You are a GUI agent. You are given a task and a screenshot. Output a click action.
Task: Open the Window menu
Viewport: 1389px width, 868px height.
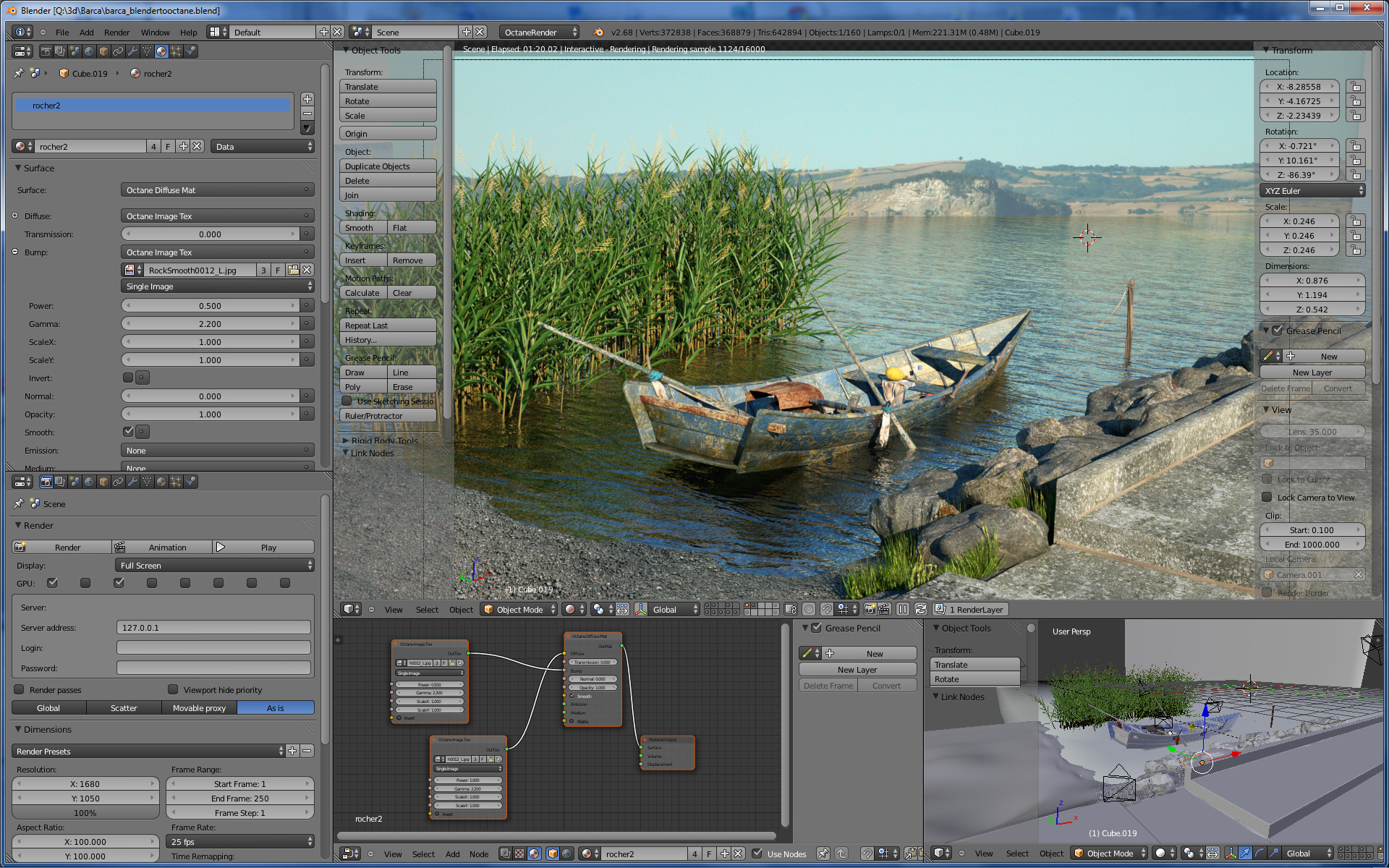pos(155,33)
